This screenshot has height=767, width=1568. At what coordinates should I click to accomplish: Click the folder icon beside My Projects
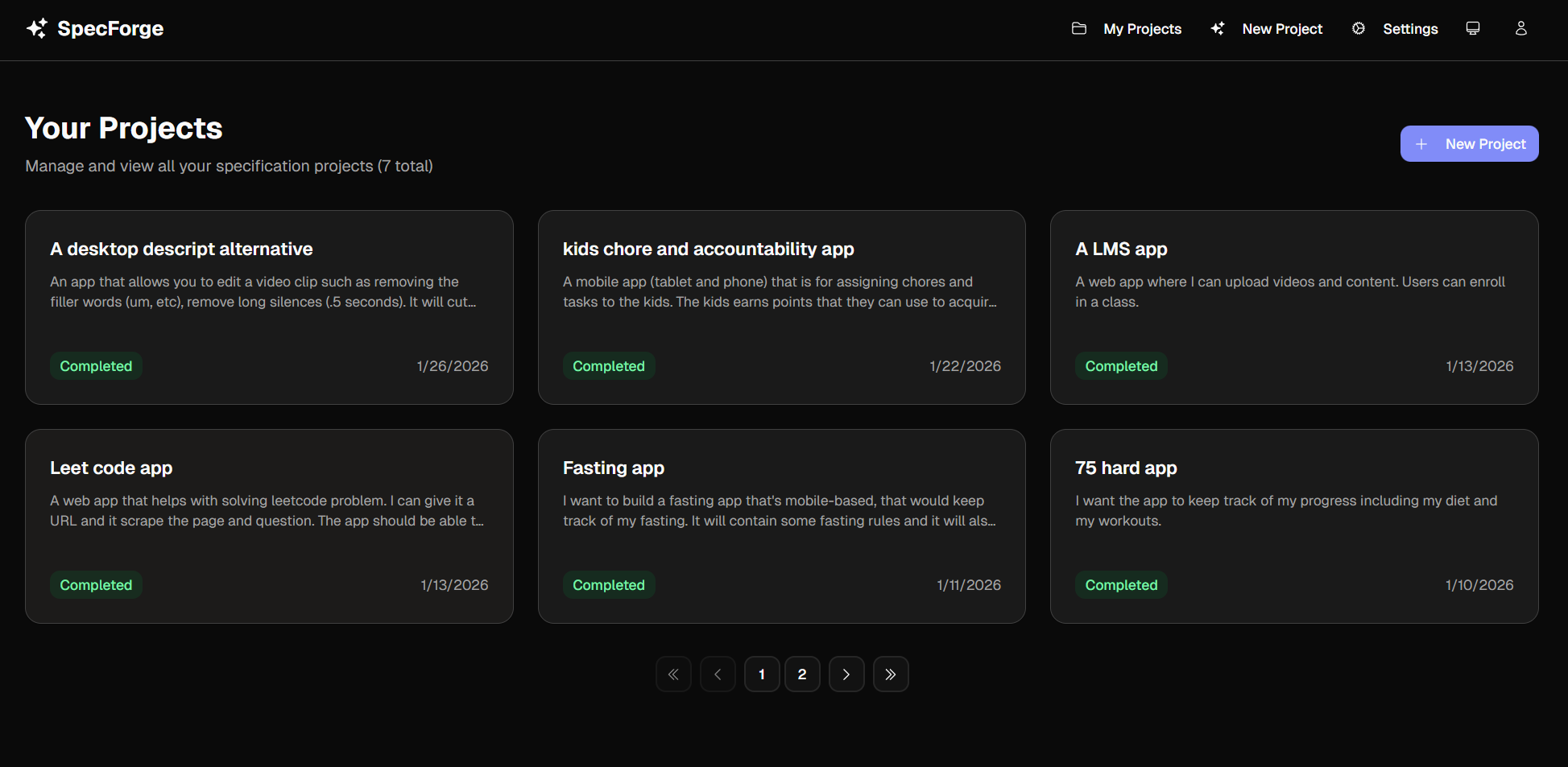[x=1079, y=28]
